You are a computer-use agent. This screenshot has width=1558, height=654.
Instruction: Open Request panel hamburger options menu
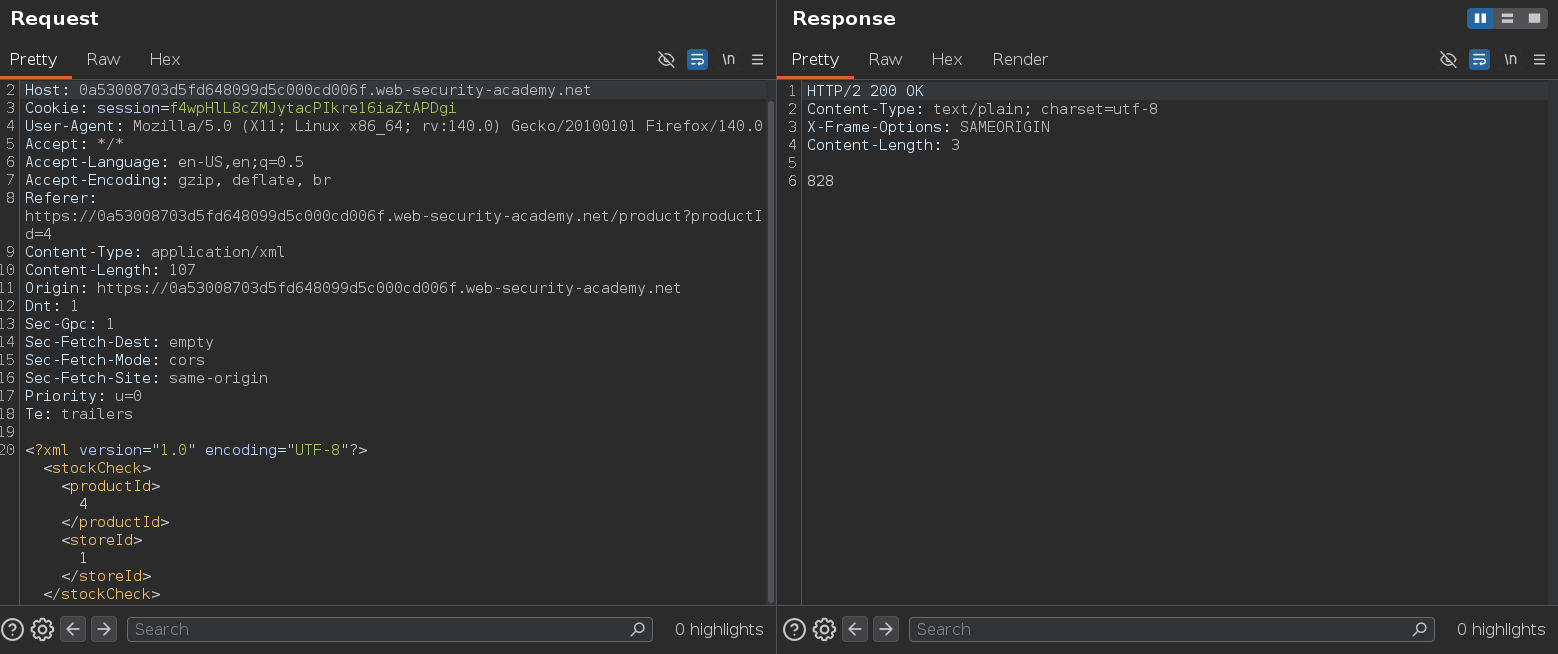tap(757, 59)
